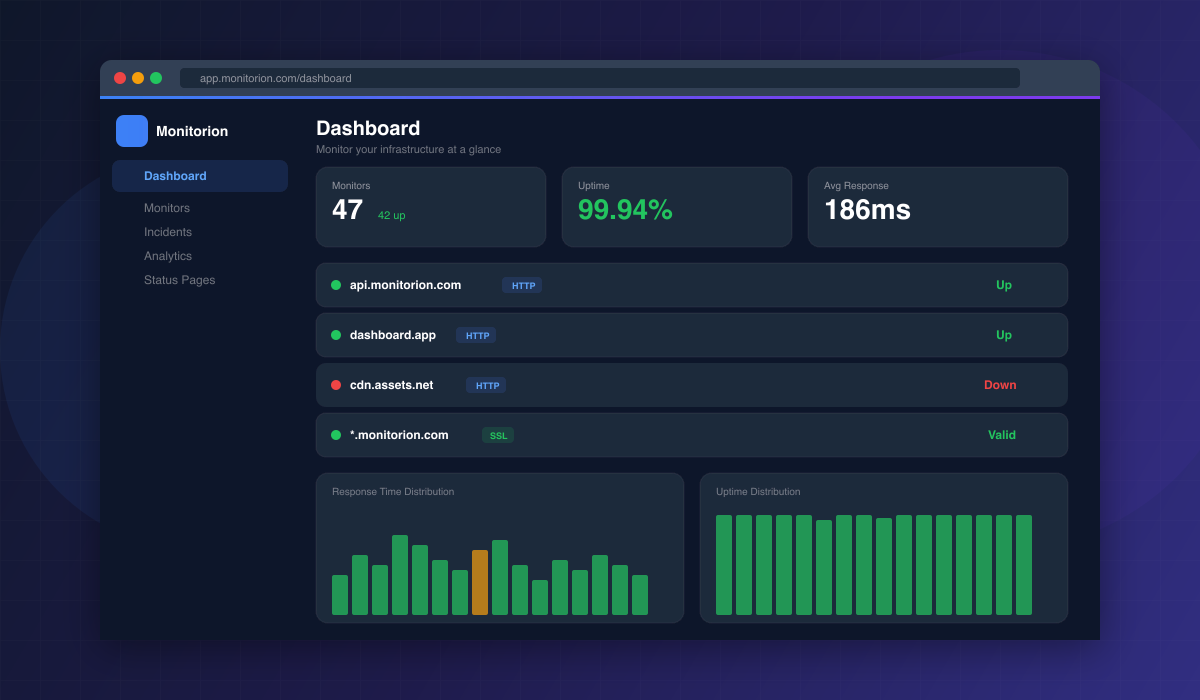Viewport: 1200px width, 700px height.
Task: Open the Monitors 47 stat card
Action: click(x=431, y=207)
